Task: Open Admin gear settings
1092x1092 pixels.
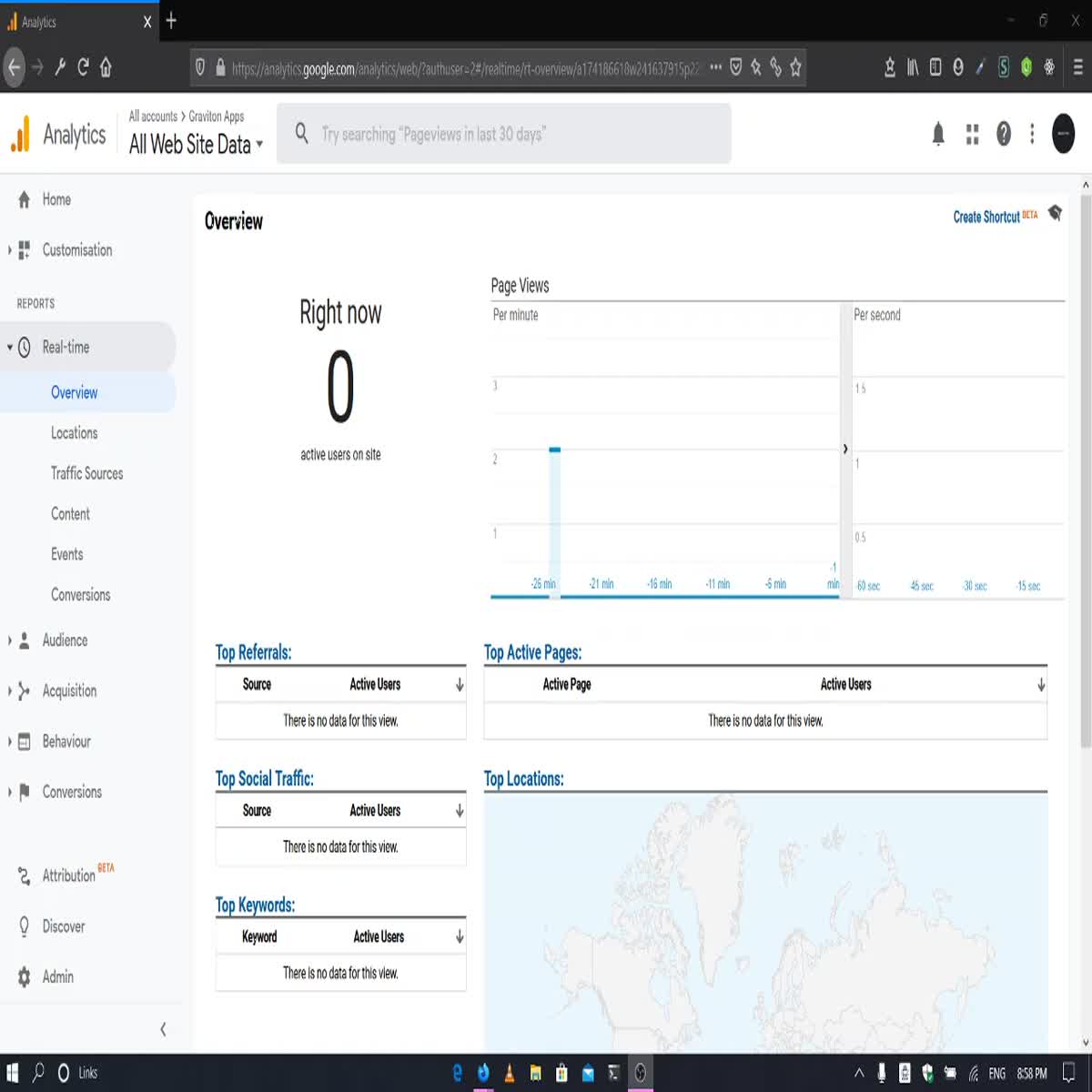Action: 25,976
